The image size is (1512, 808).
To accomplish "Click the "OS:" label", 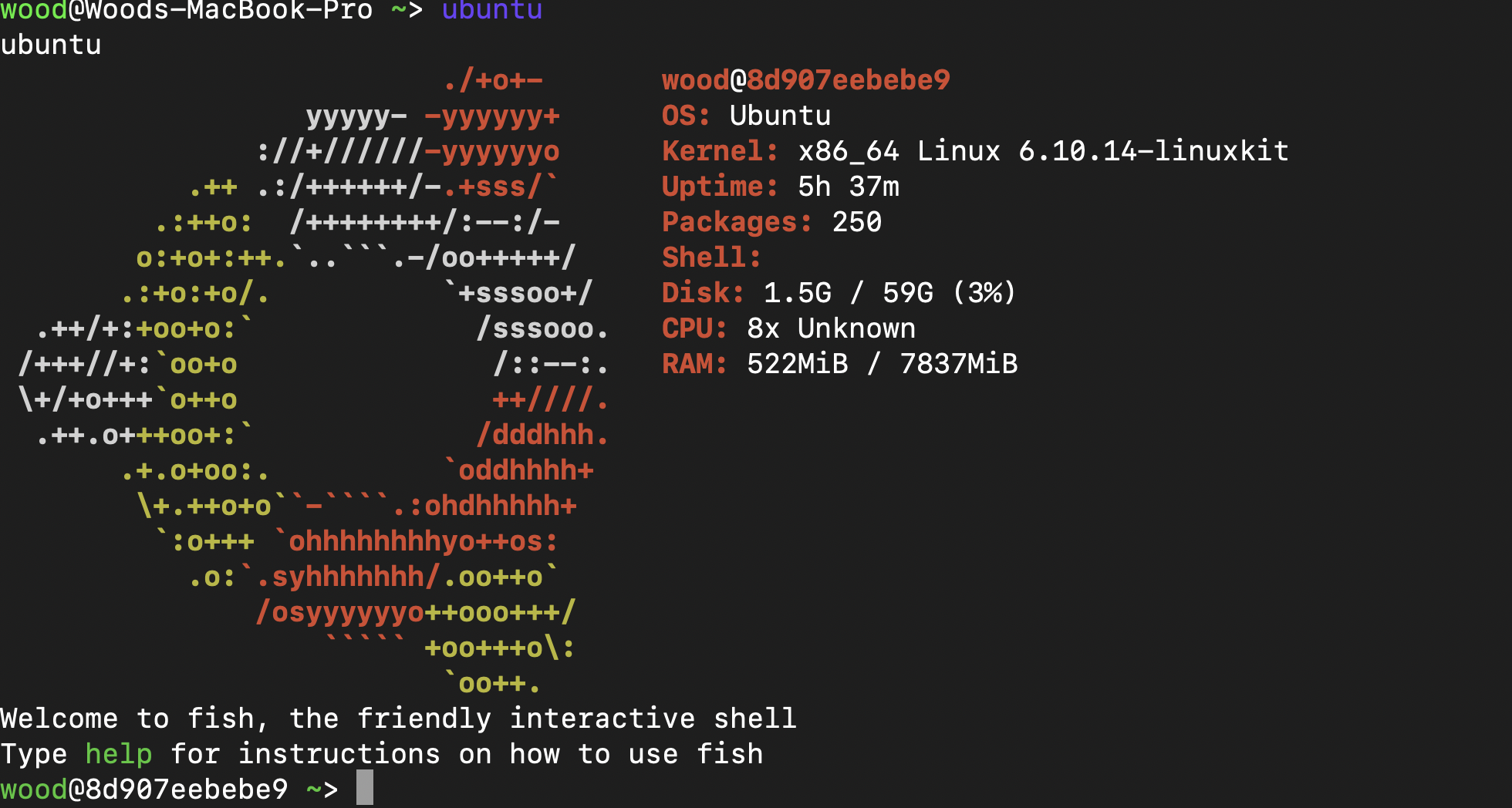I will click(685, 116).
